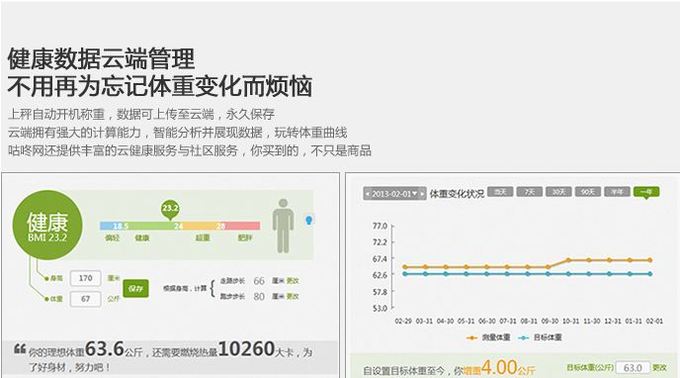Viewport: 680px width, 378px height.
Task: Click the gray human body figure icon
Action: [283, 226]
